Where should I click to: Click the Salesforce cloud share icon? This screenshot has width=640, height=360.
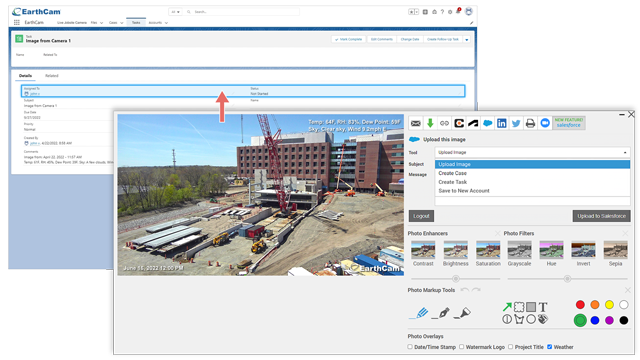point(487,123)
